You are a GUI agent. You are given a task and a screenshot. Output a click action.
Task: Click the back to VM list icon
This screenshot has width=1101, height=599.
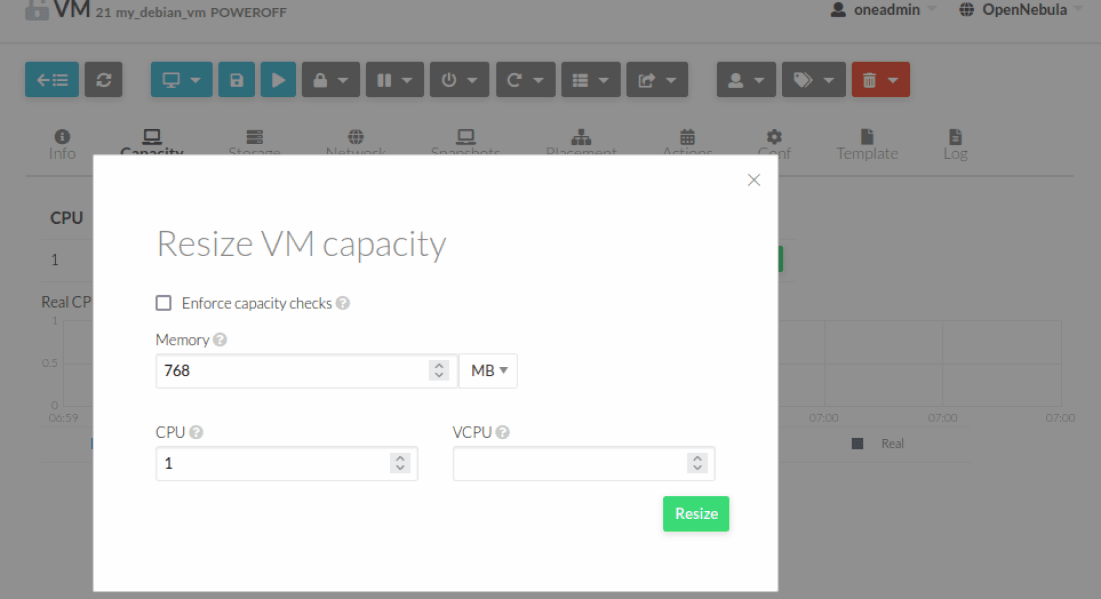52,80
